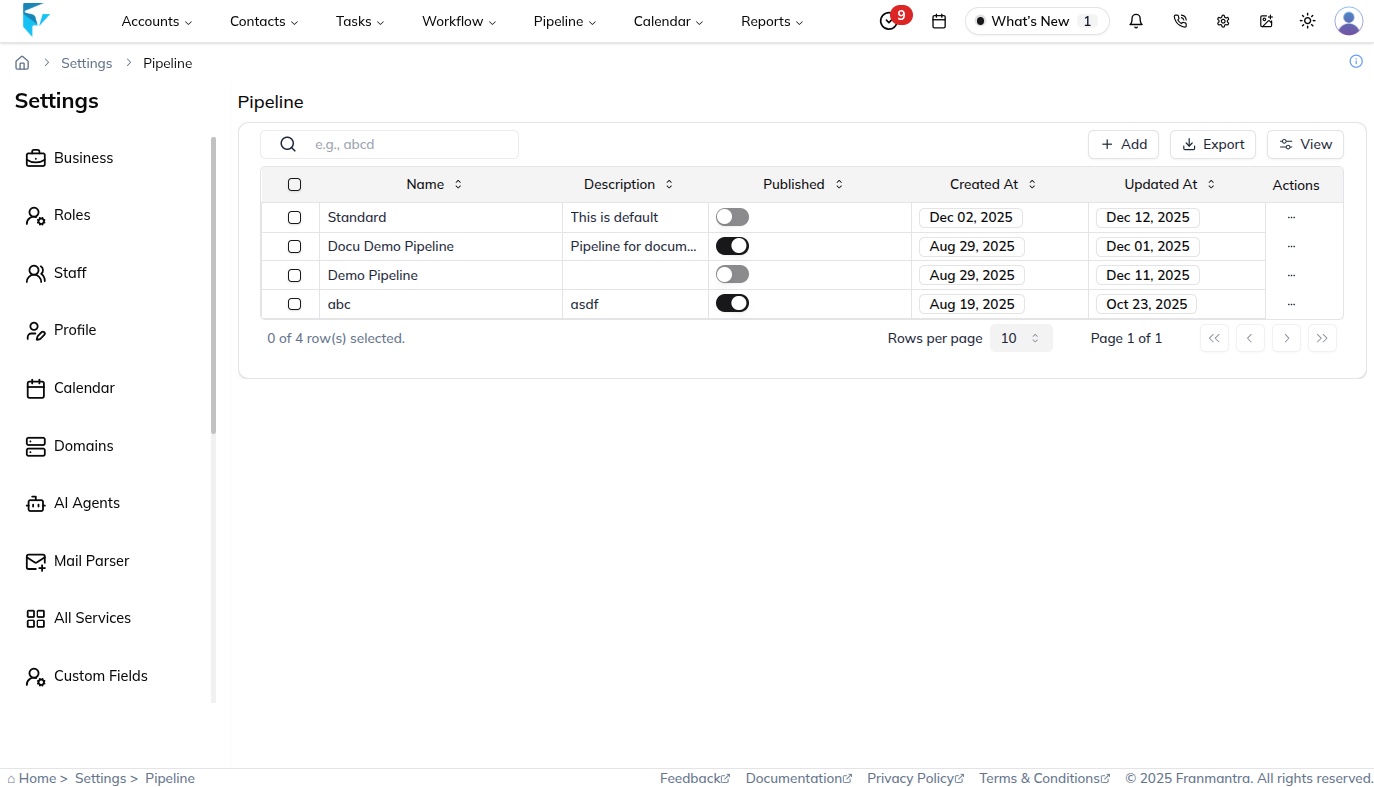Open the notifications clock icon with badge 9
Image resolution: width=1374 pixels, height=787 pixels.
[889, 21]
